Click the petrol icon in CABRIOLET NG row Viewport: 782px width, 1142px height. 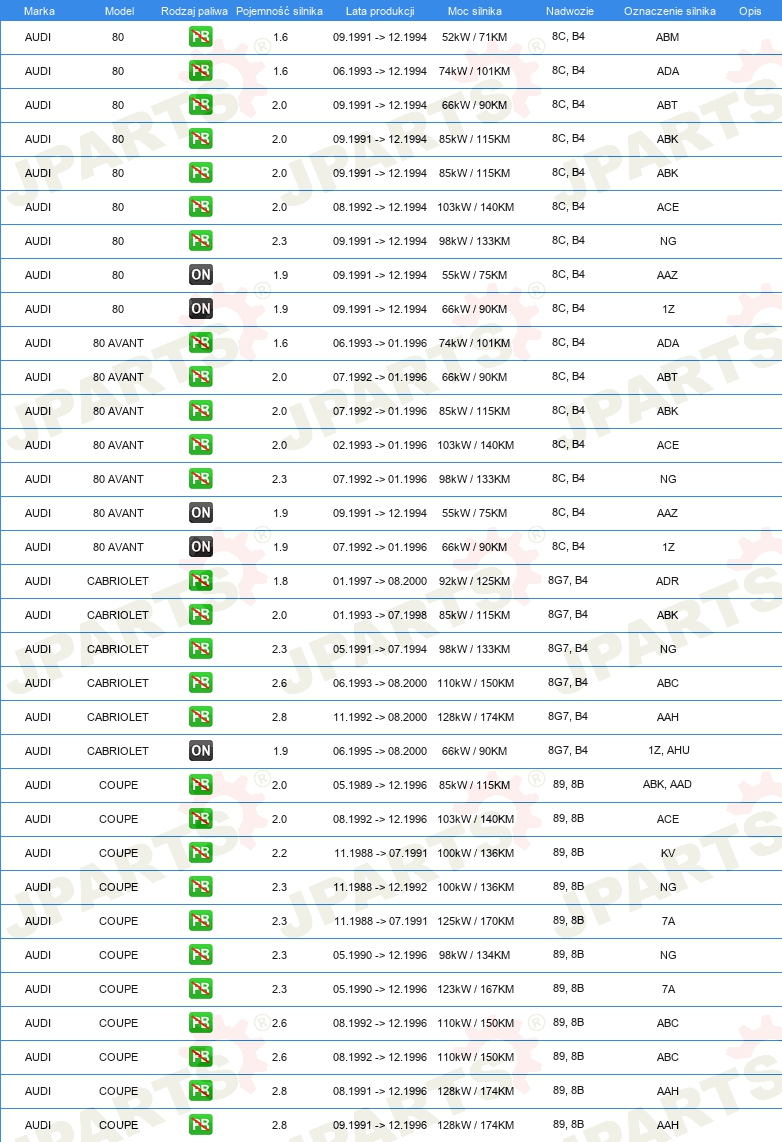tap(200, 648)
